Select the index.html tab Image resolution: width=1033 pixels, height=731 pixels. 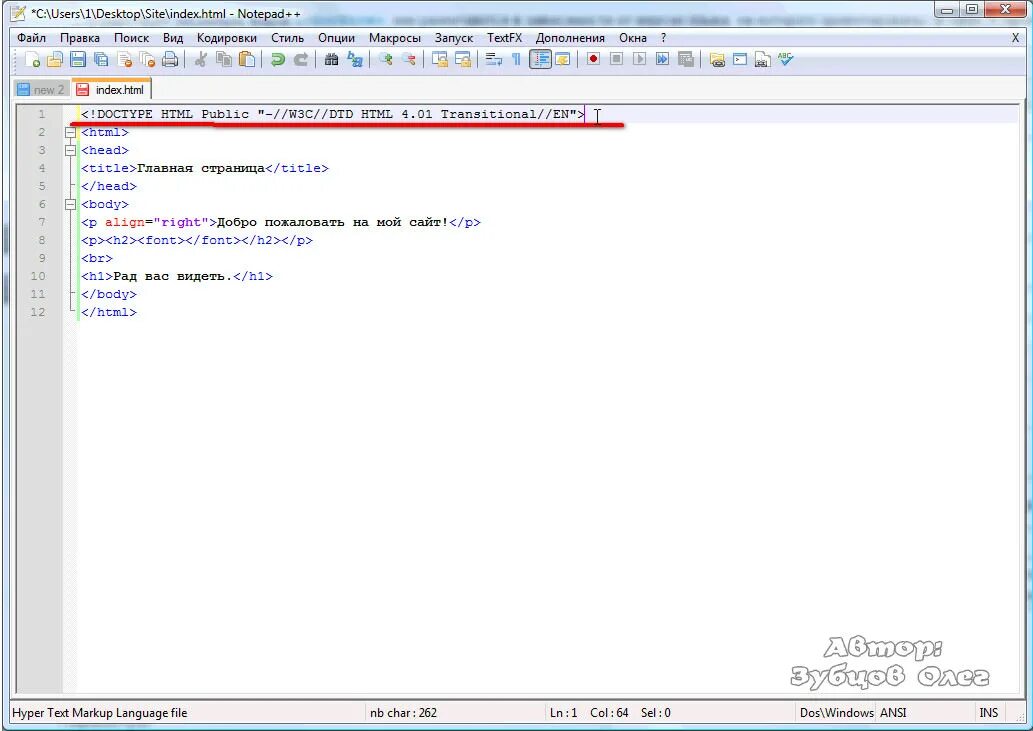(x=110, y=89)
